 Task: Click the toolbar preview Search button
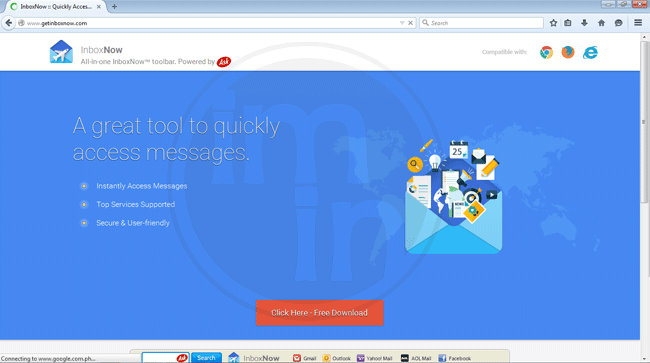point(206,358)
